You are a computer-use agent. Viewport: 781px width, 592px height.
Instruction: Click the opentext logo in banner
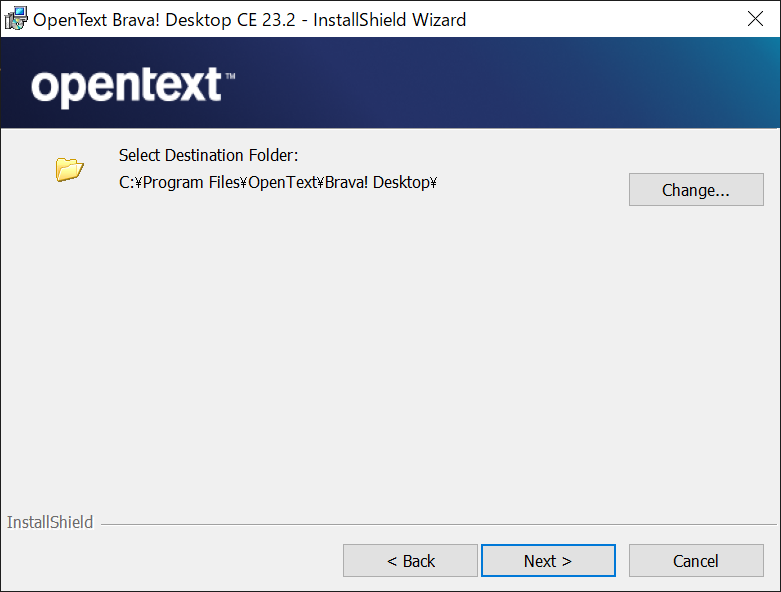click(x=132, y=86)
